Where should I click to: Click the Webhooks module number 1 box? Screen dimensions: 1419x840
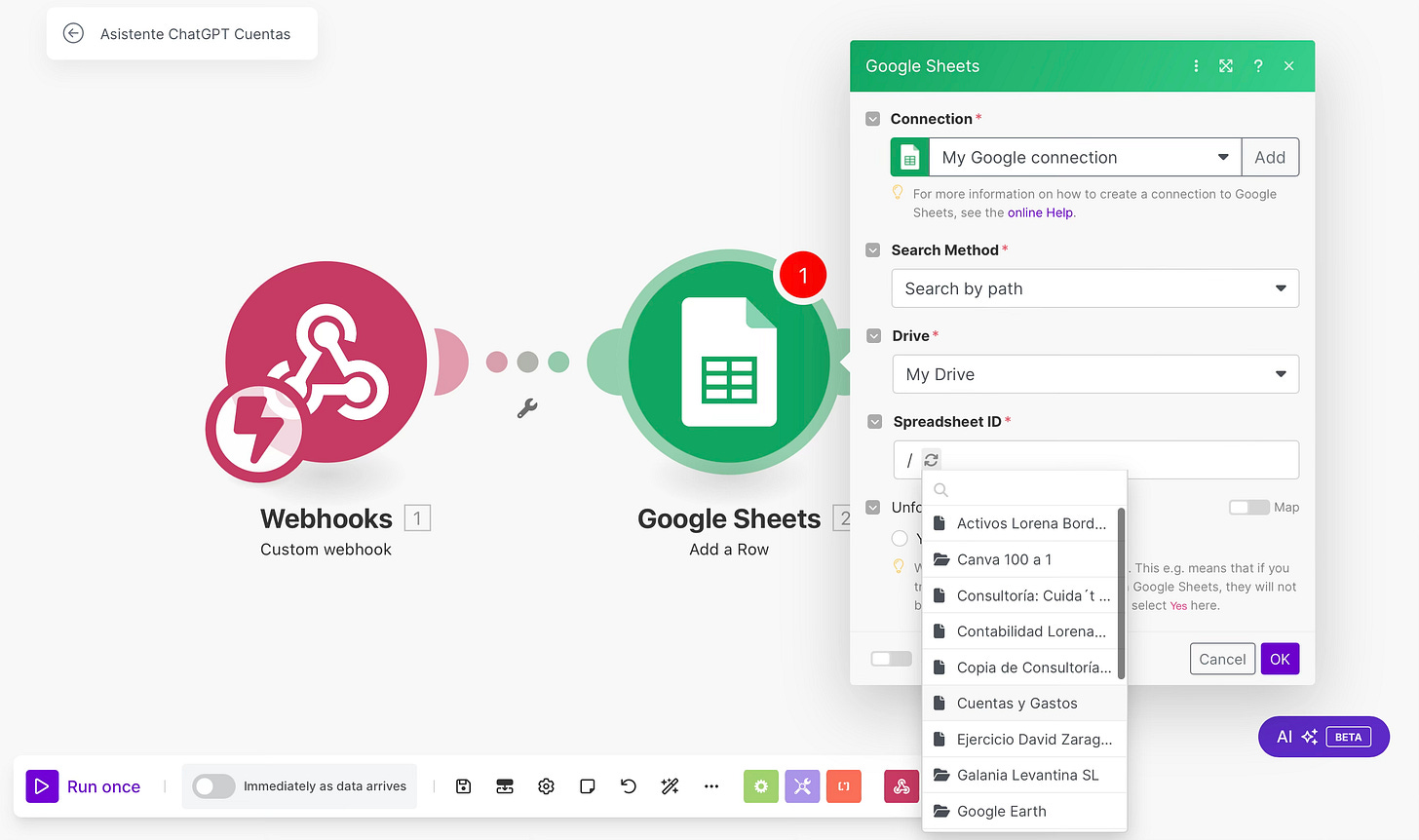[x=417, y=518]
